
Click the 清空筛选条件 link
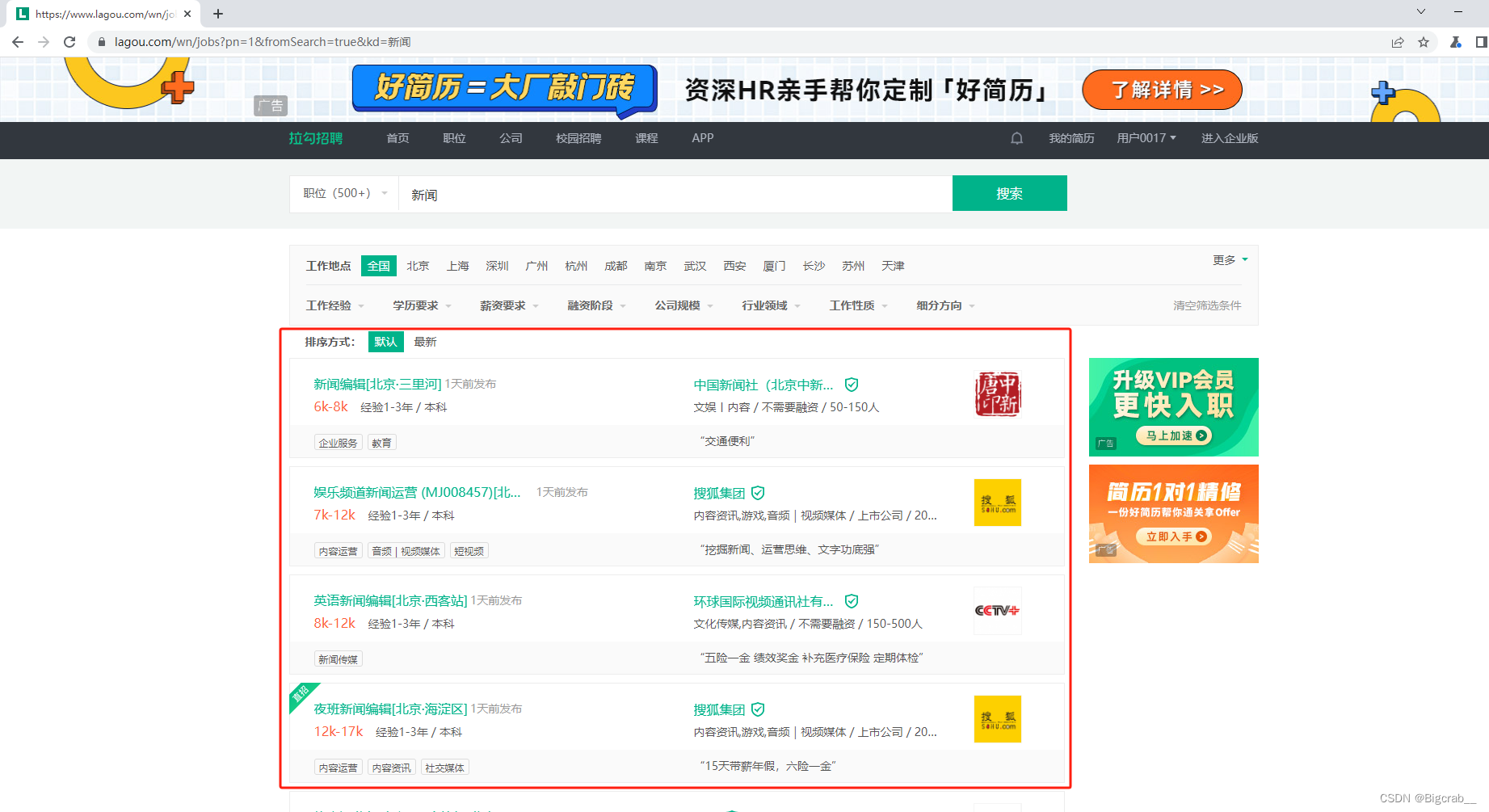[1207, 305]
